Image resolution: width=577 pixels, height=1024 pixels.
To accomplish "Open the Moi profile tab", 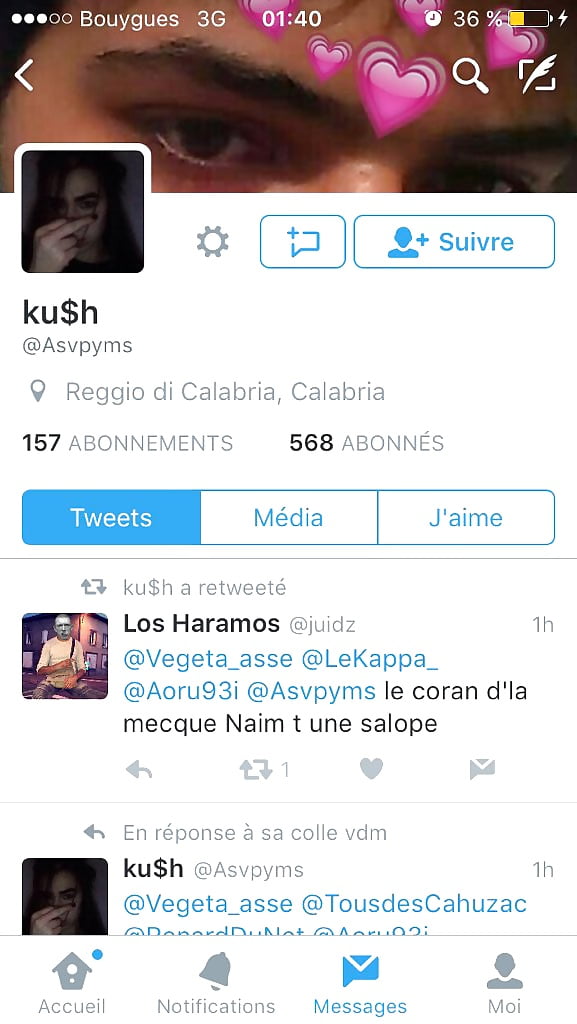I will pyautogui.click(x=505, y=982).
